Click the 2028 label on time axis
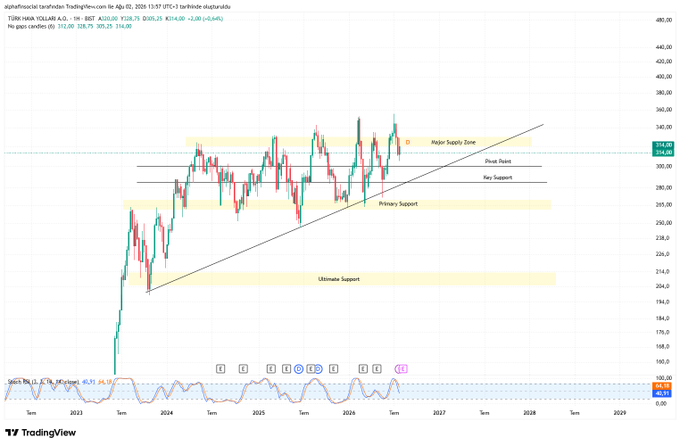This screenshot has height=446, width=680. coord(530,413)
